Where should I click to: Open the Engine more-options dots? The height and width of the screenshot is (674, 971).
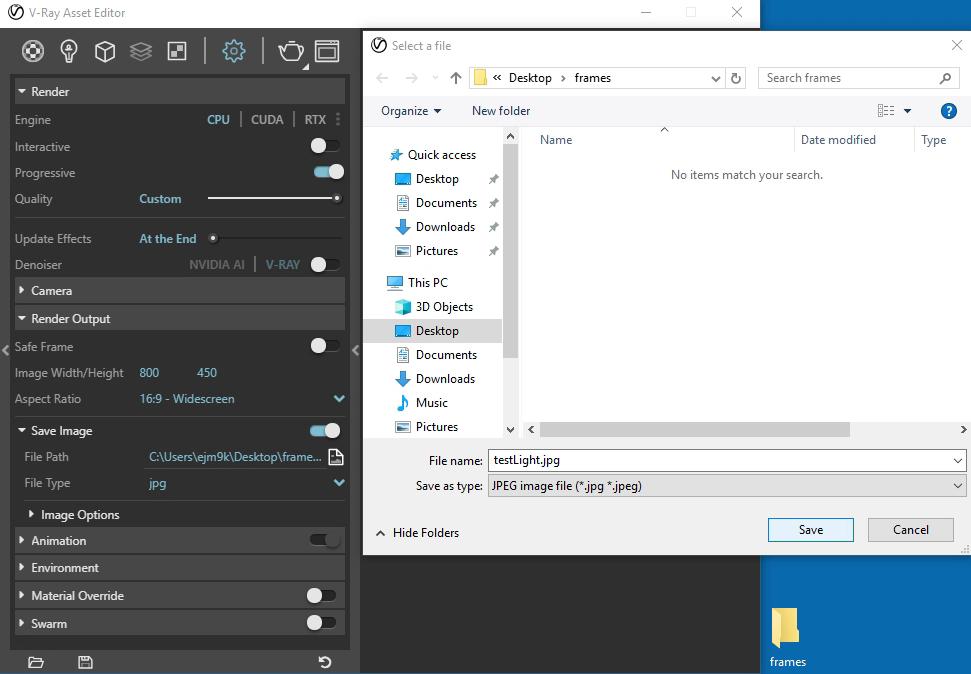click(x=337, y=119)
